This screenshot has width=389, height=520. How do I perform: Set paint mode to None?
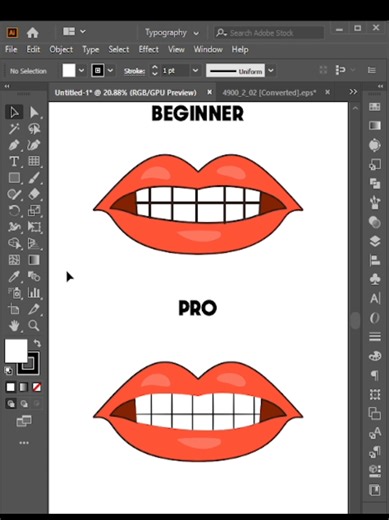[x=37, y=387]
